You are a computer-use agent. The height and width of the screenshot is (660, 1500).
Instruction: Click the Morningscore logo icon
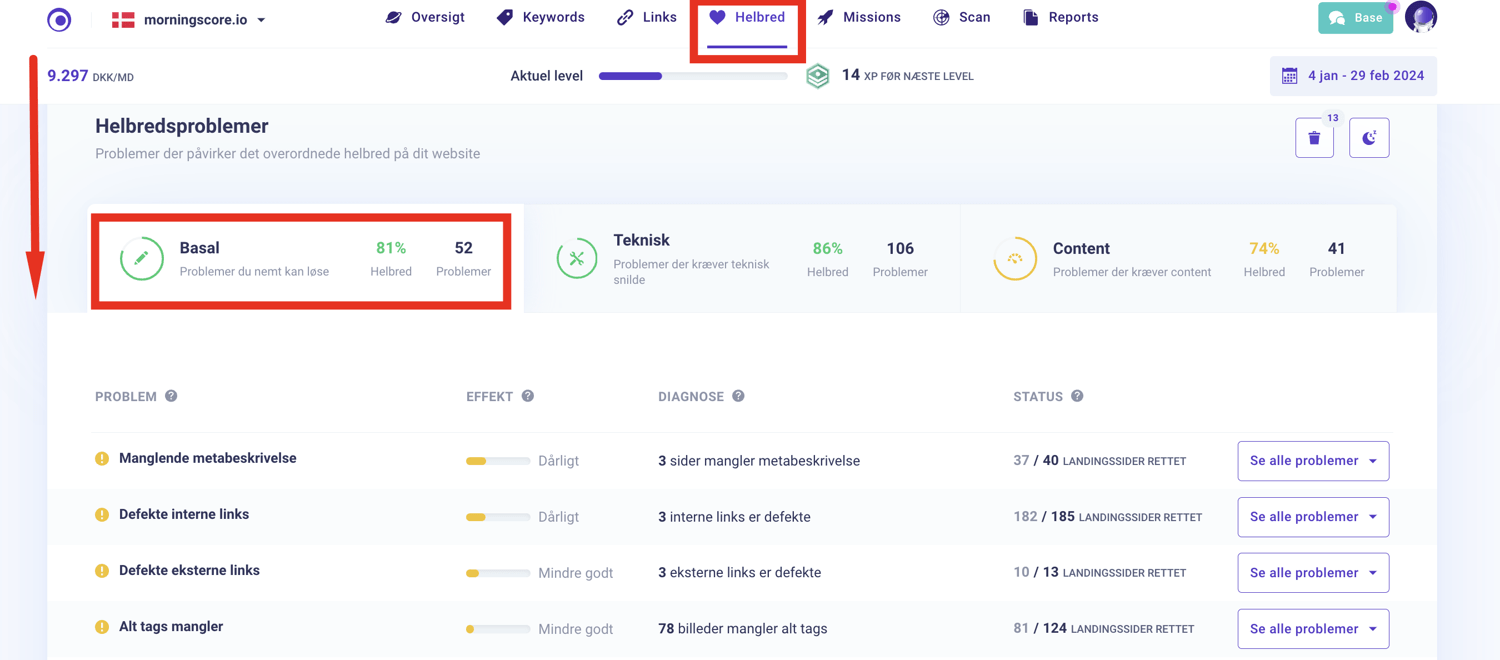[x=59, y=19]
